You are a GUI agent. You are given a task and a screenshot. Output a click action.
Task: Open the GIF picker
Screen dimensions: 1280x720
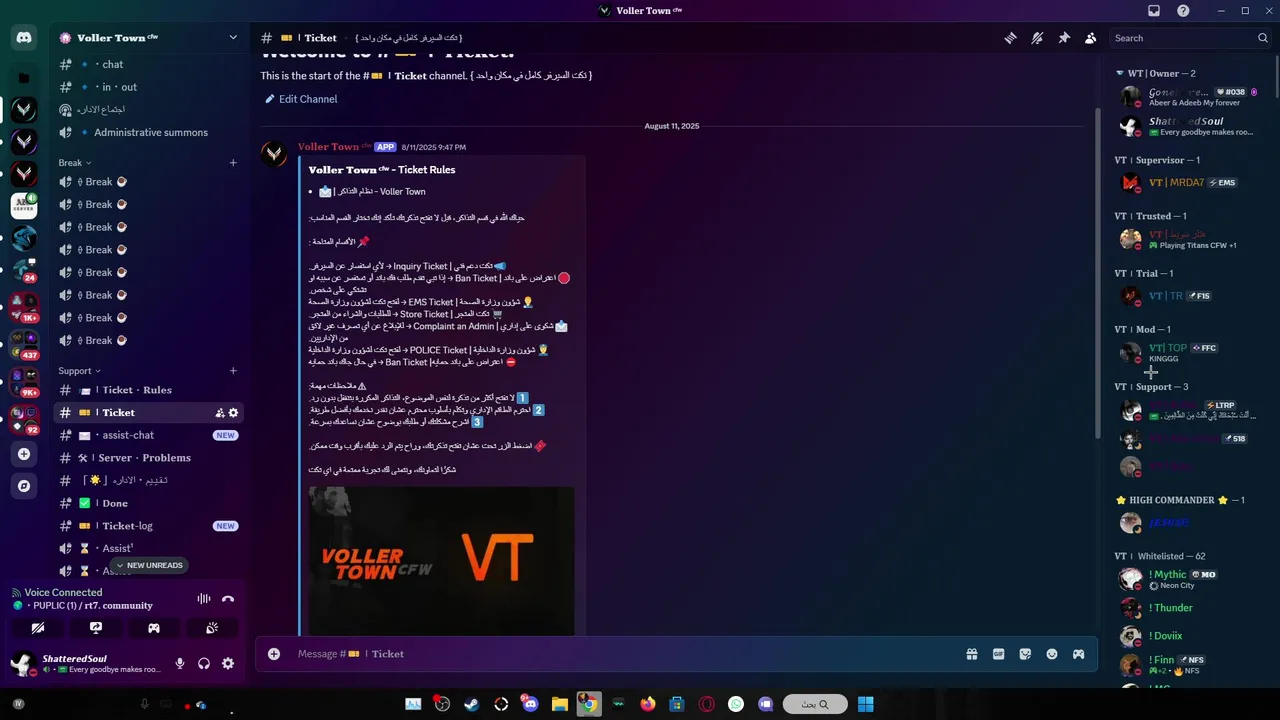point(998,654)
